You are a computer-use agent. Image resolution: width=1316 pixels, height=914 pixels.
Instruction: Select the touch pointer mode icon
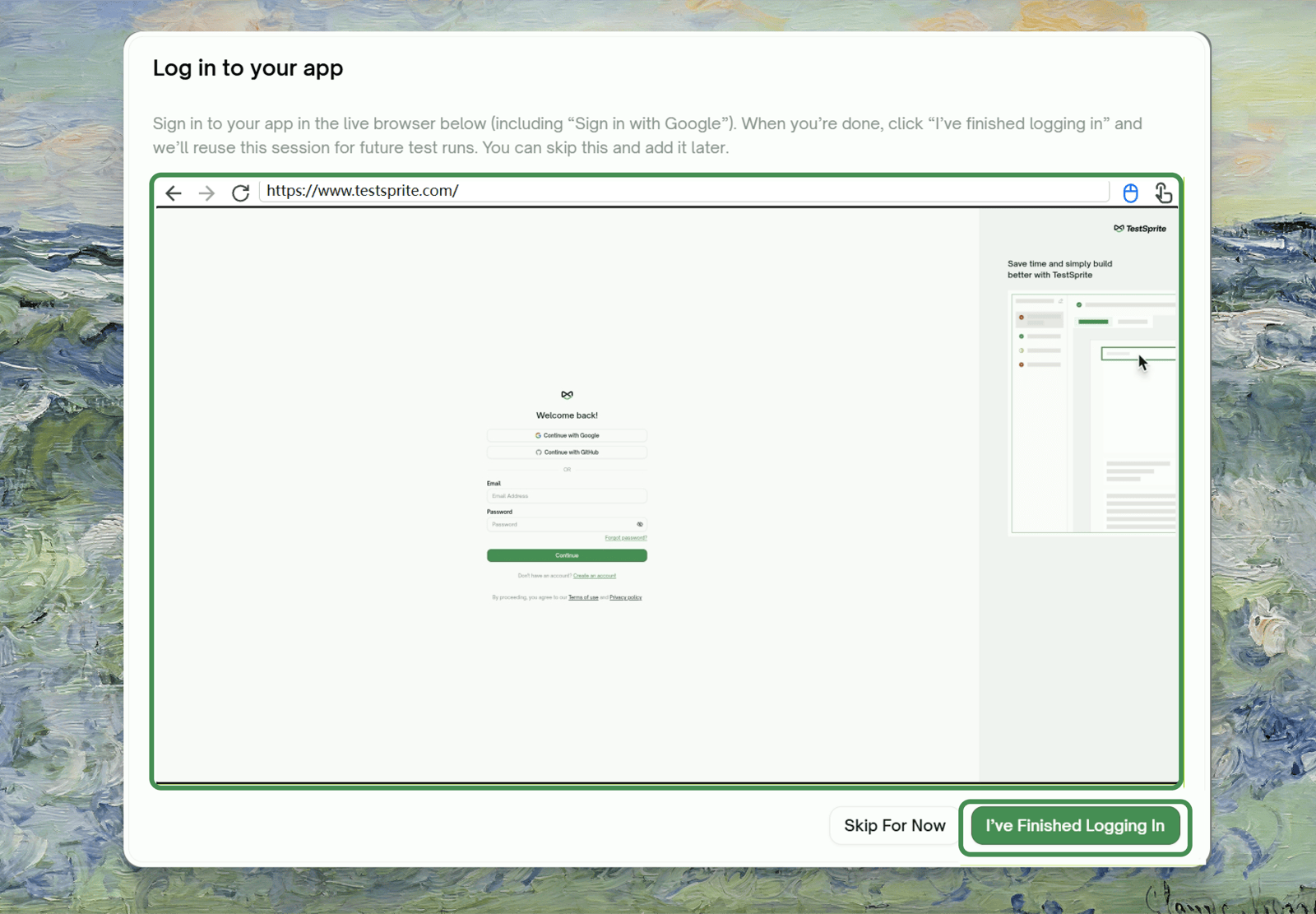[x=1163, y=193]
